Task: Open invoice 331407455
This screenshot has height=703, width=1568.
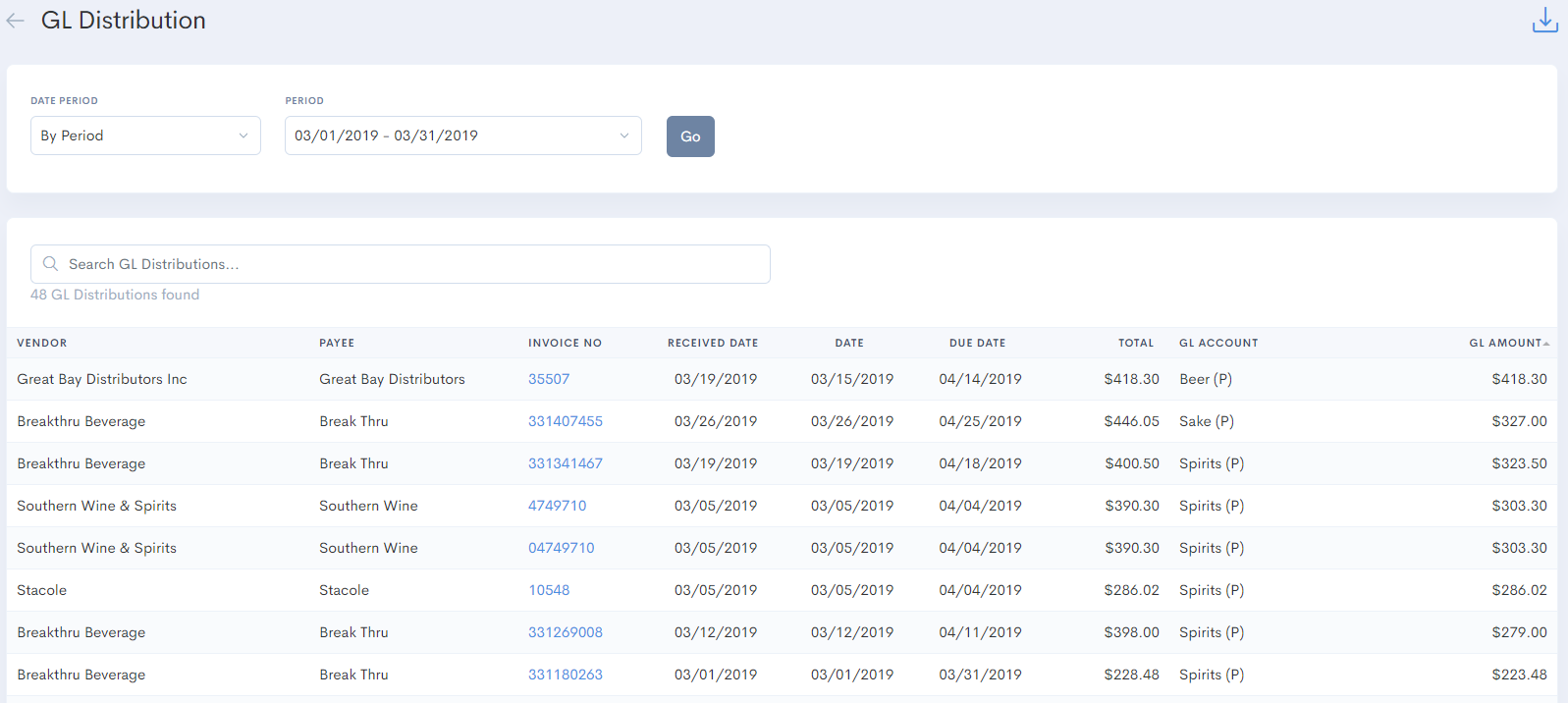Action: point(566,421)
